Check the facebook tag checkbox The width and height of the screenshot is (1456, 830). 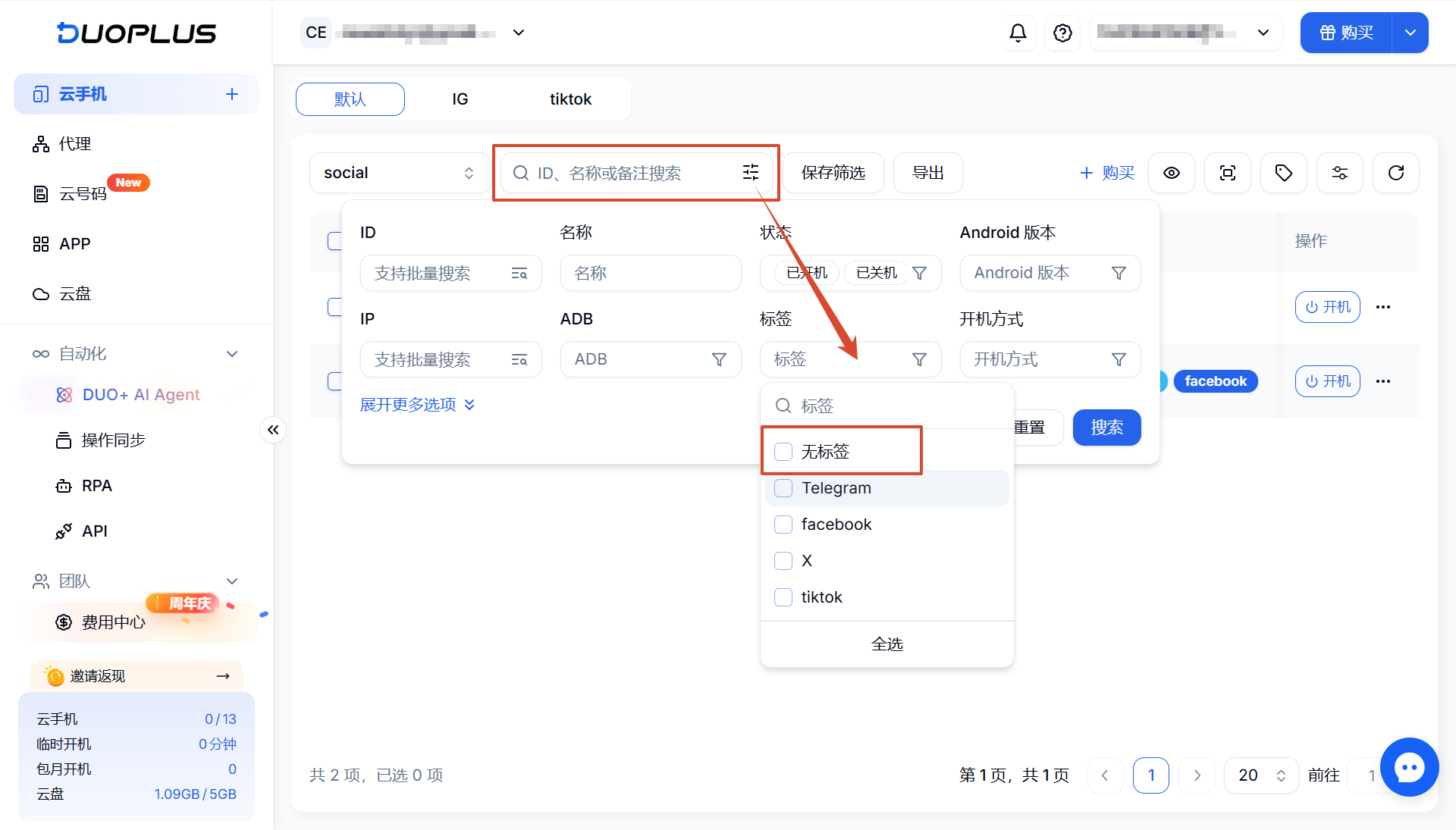click(x=783, y=525)
